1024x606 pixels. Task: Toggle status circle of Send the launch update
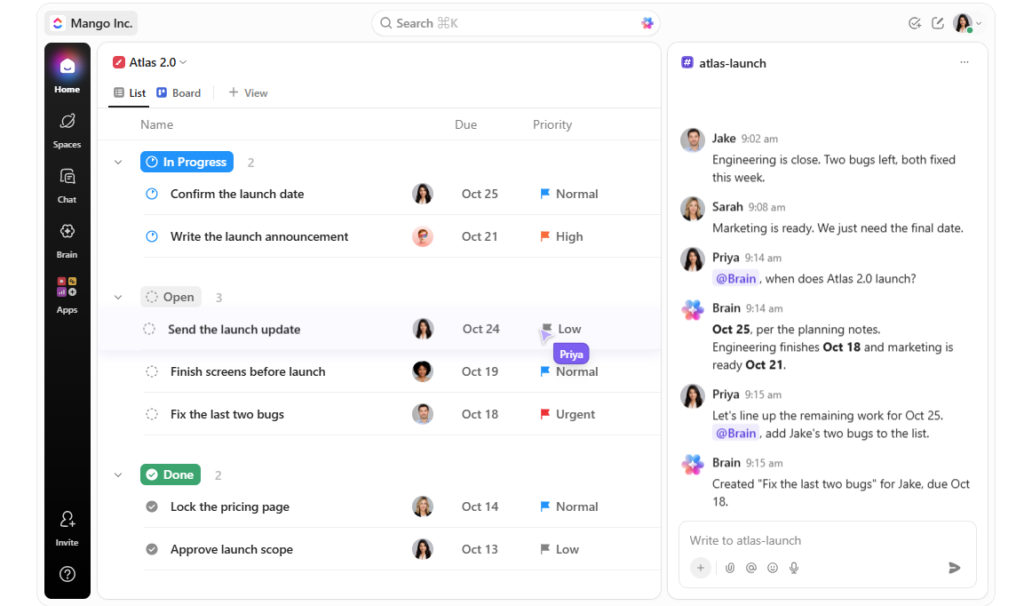click(149, 329)
